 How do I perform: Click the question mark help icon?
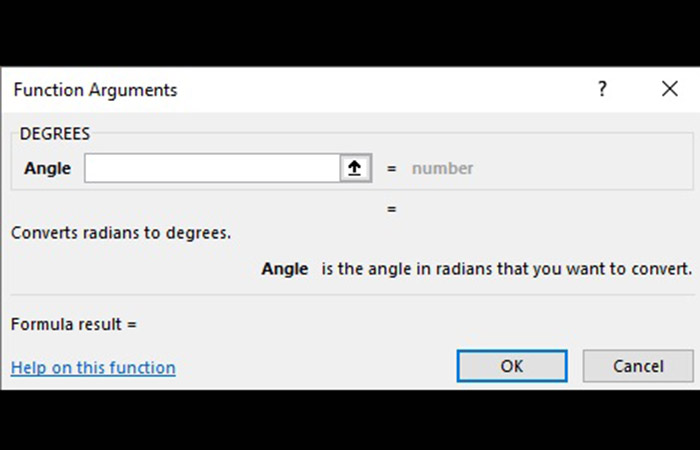point(602,89)
